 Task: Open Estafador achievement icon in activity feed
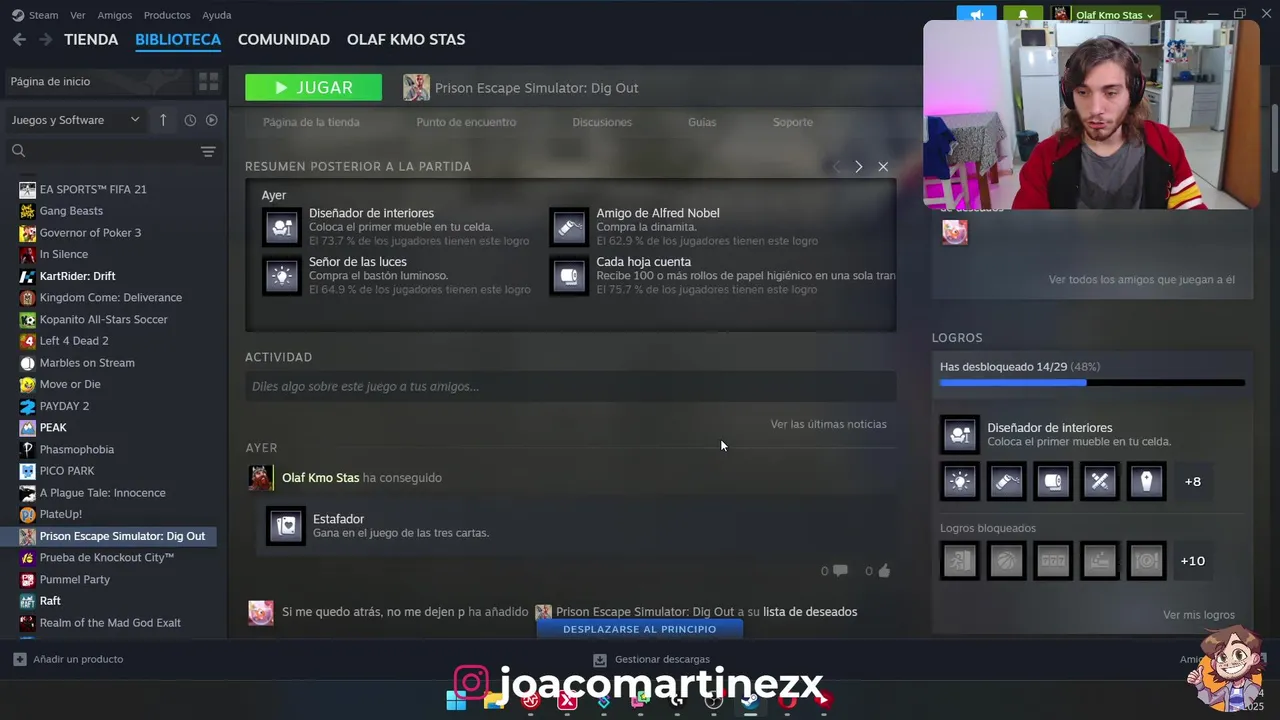(286, 526)
